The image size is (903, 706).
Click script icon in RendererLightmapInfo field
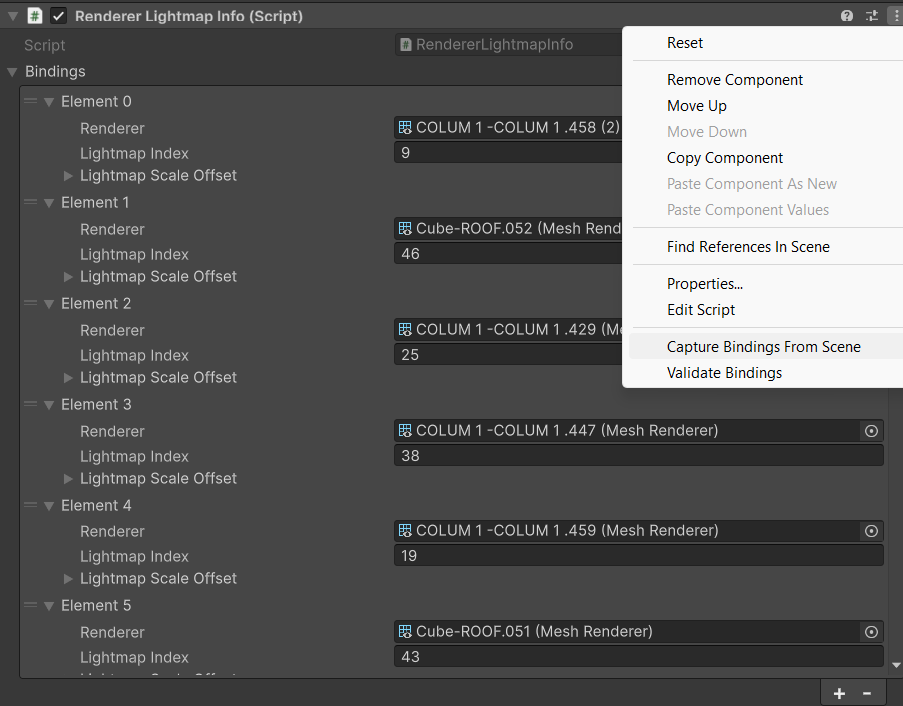tap(406, 44)
